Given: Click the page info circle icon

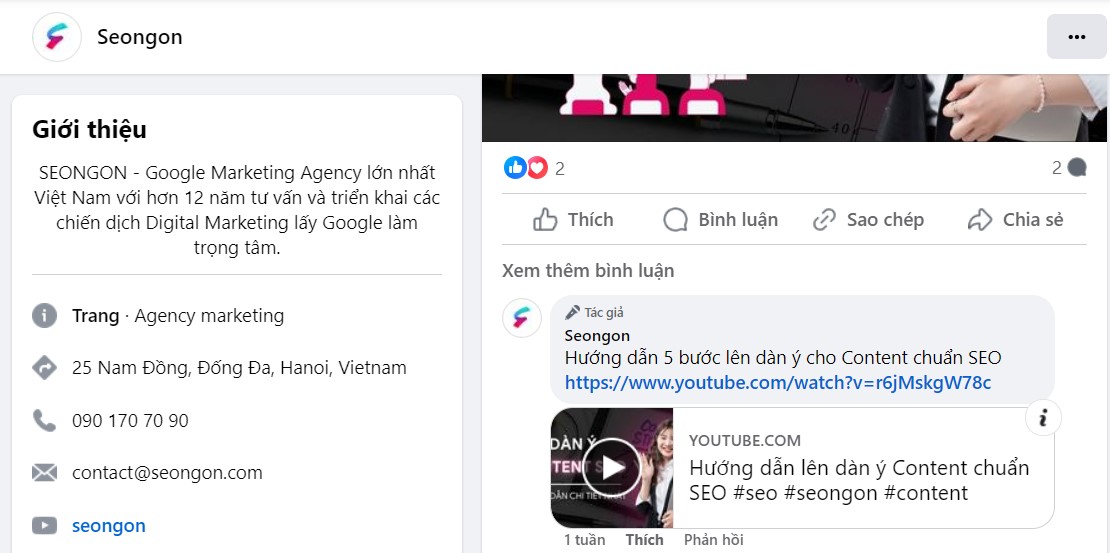Looking at the screenshot, I should coord(44,316).
